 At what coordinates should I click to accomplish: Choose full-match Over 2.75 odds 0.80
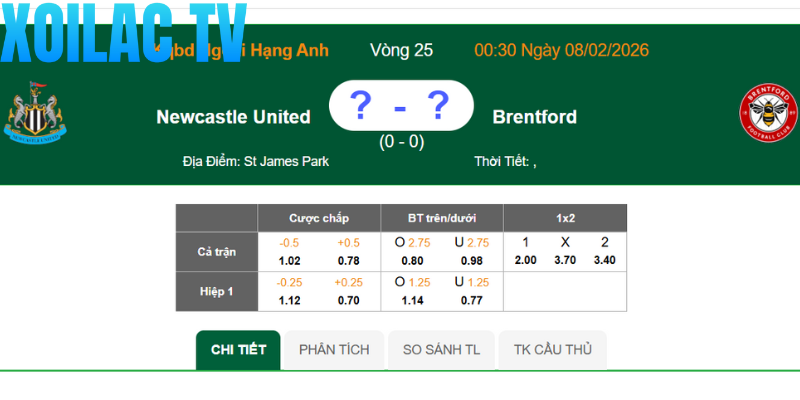(411, 260)
